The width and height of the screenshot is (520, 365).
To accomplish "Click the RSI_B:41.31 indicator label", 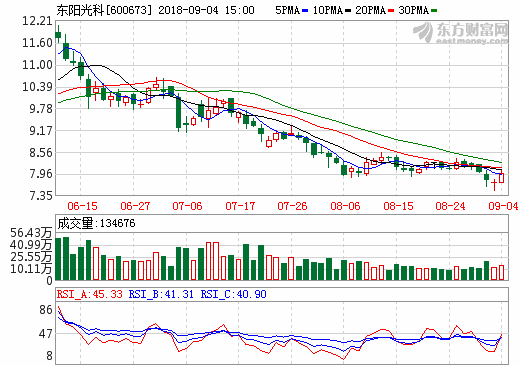I will (161, 294).
